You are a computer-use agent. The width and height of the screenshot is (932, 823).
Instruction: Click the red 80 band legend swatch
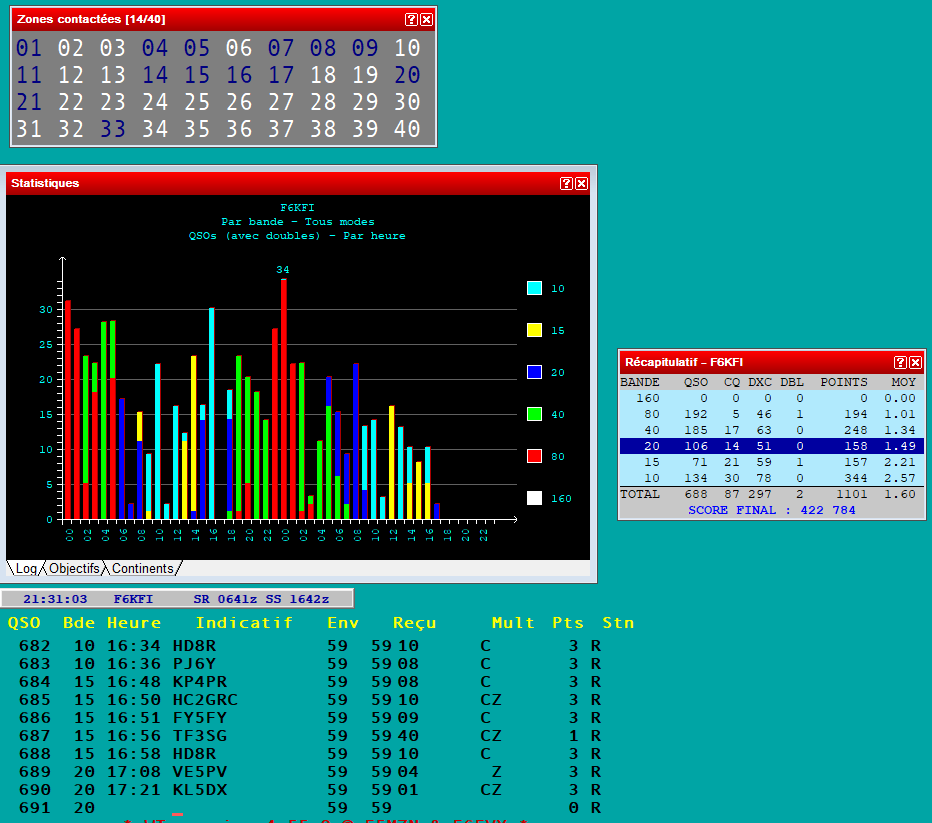pos(534,456)
